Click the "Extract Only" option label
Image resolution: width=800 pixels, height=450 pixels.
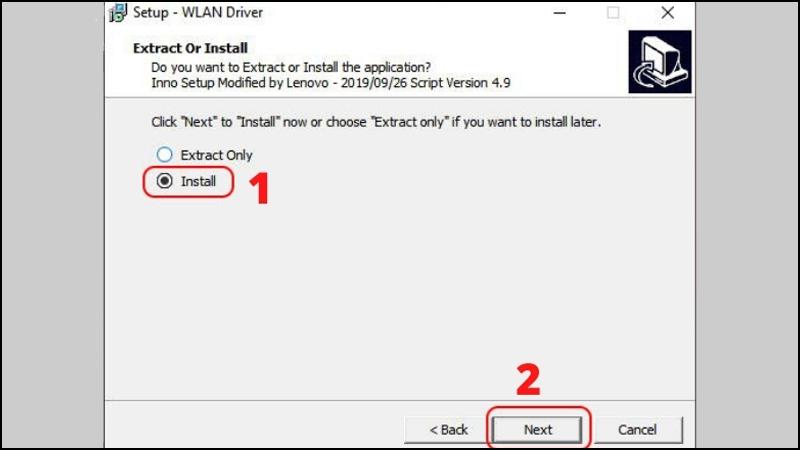[x=216, y=155]
